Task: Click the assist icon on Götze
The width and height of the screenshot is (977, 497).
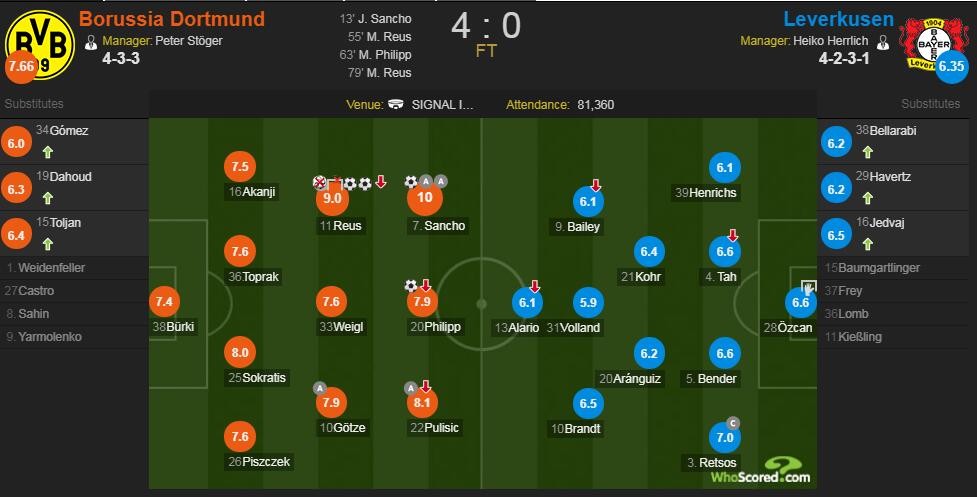Action: click(320, 388)
